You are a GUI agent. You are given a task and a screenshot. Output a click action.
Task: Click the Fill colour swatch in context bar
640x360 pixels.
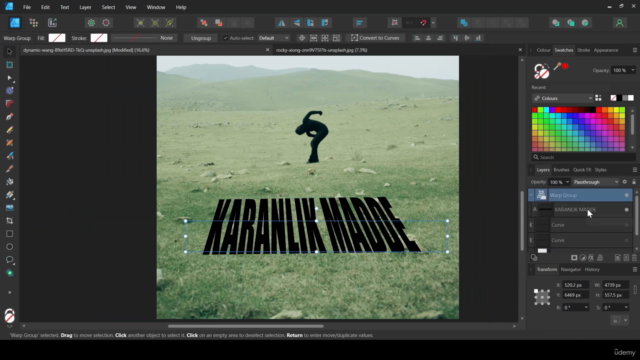pyautogui.click(x=57, y=38)
